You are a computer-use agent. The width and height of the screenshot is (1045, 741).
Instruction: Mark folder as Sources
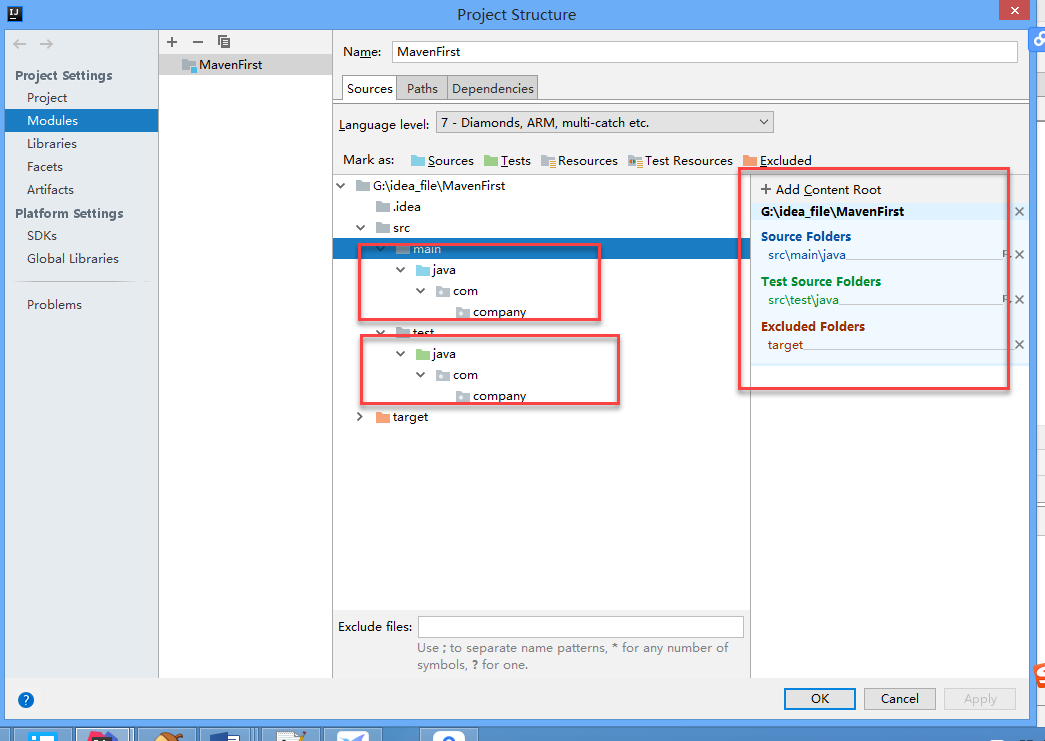click(x=443, y=161)
